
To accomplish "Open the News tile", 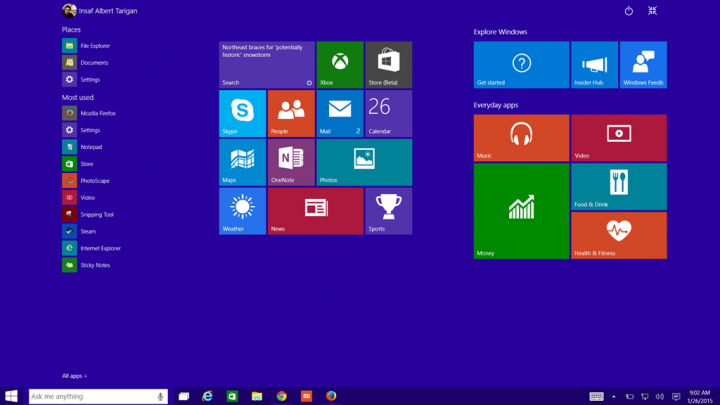I will point(315,211).
